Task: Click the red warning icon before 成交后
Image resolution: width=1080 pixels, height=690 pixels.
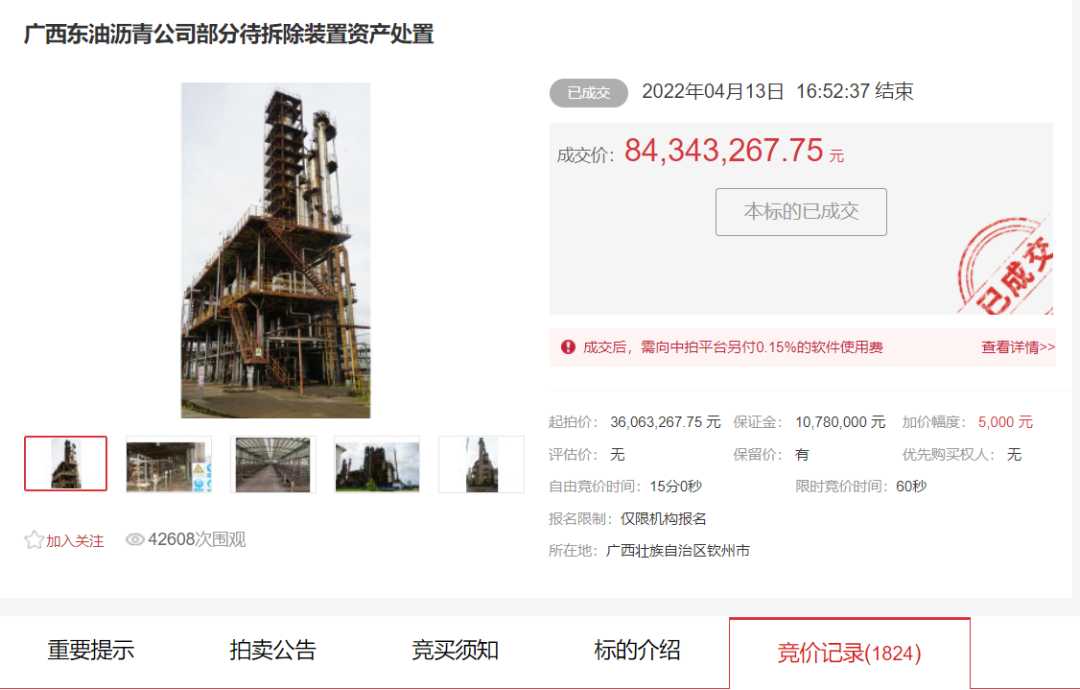Action: pyautogui.click(x=568, y=347)
